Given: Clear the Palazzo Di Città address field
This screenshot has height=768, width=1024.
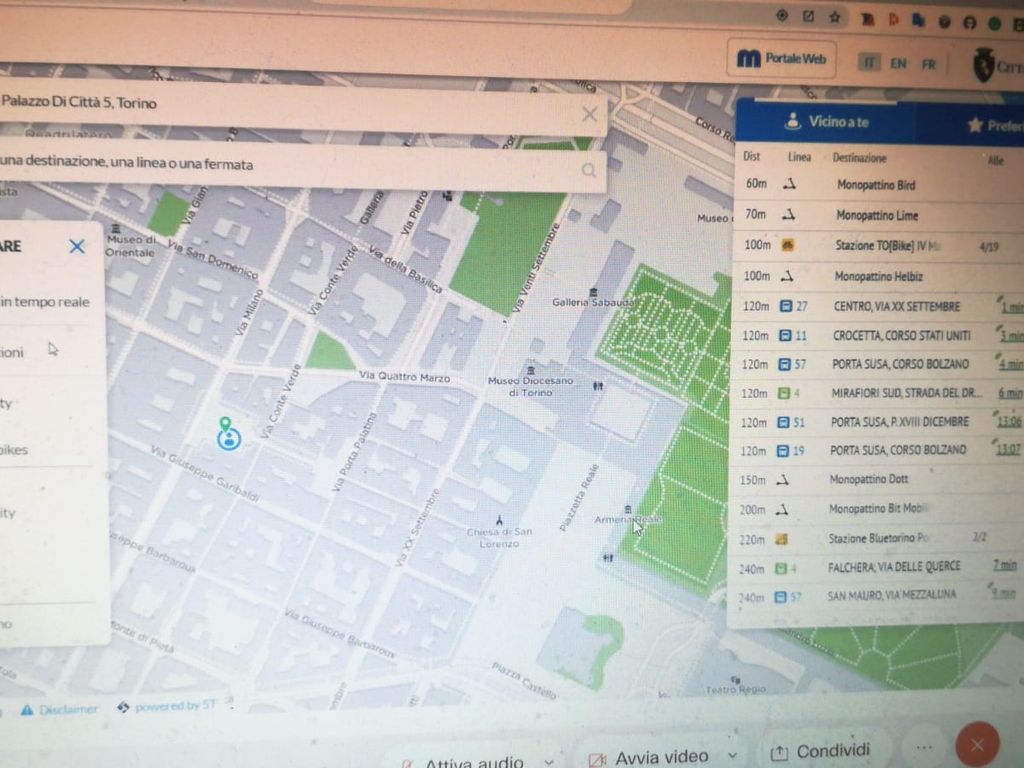Looking at the screenshot, I should [x=589, y=114].
